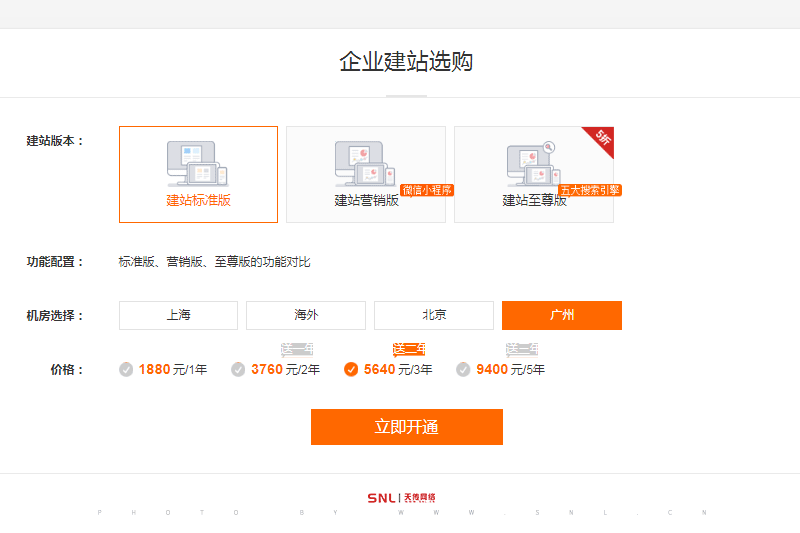
Task: Select the 建站标准版 devices icon
Action: coord(198,163)
